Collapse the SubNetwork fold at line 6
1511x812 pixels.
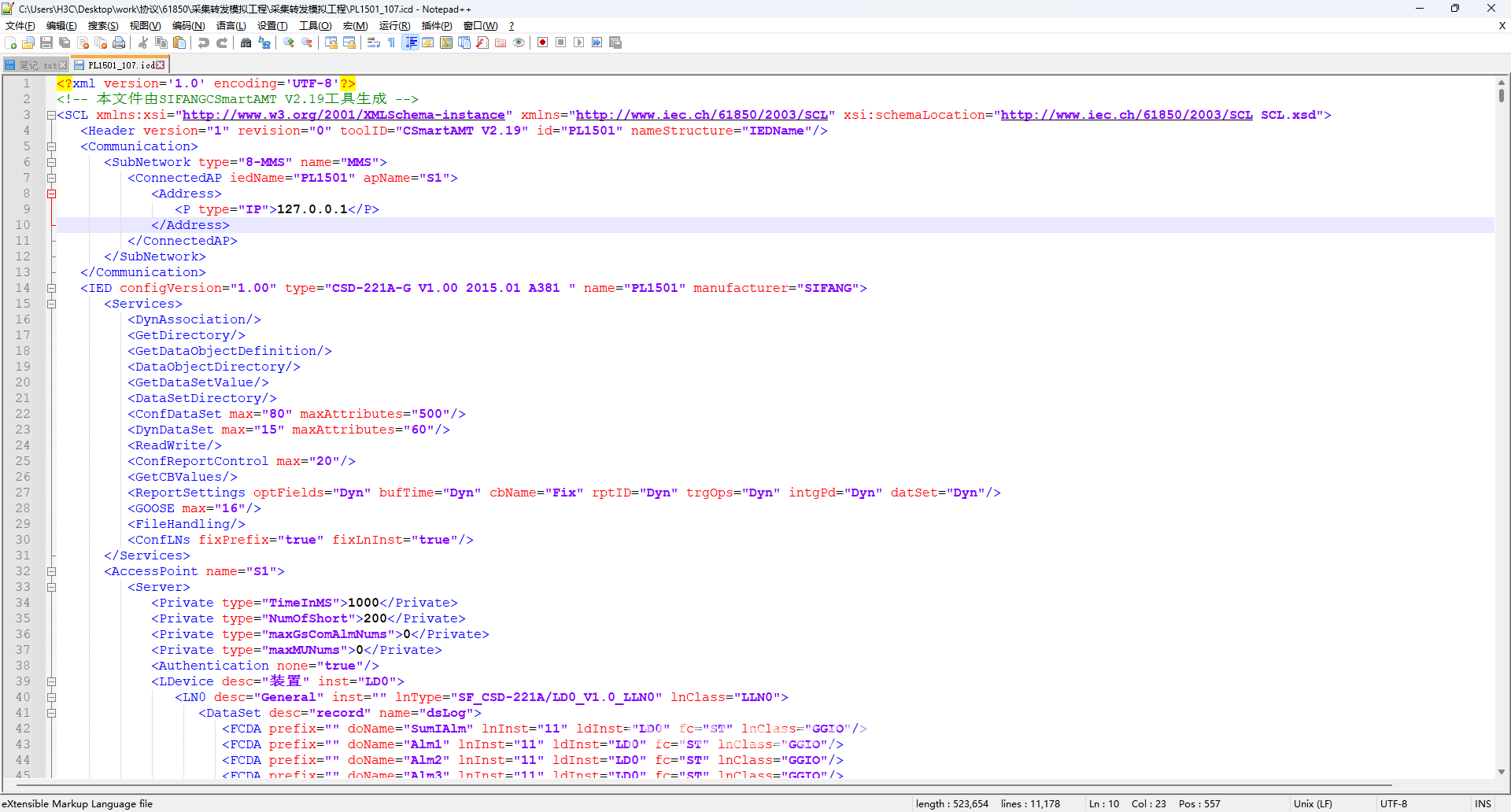[51, 162]
